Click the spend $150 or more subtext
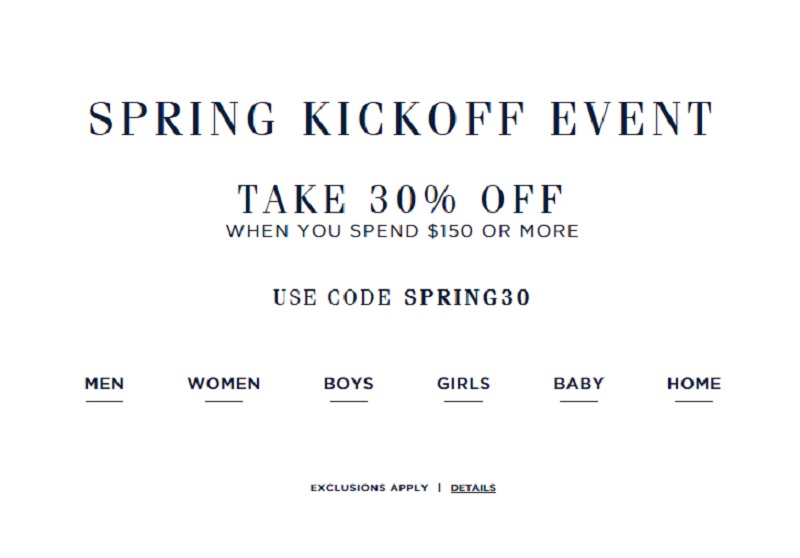Viewport: 800px width, 558px height. click(402, 231)
